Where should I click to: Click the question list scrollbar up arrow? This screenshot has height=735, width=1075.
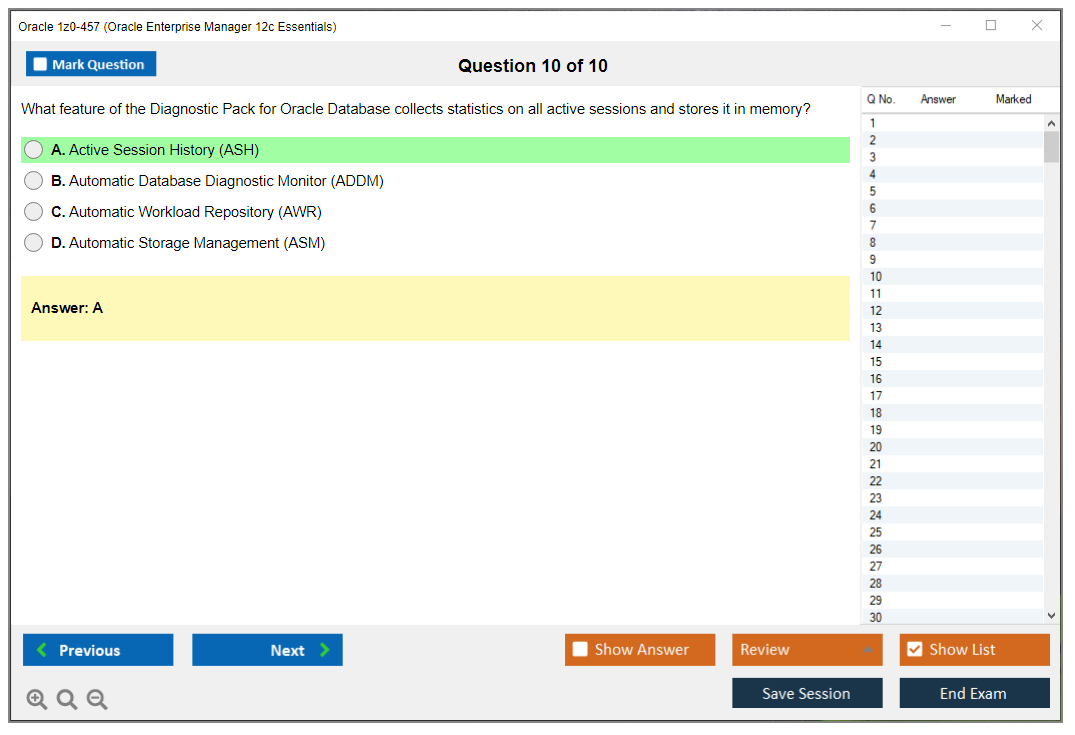(x=1051, y=122)
